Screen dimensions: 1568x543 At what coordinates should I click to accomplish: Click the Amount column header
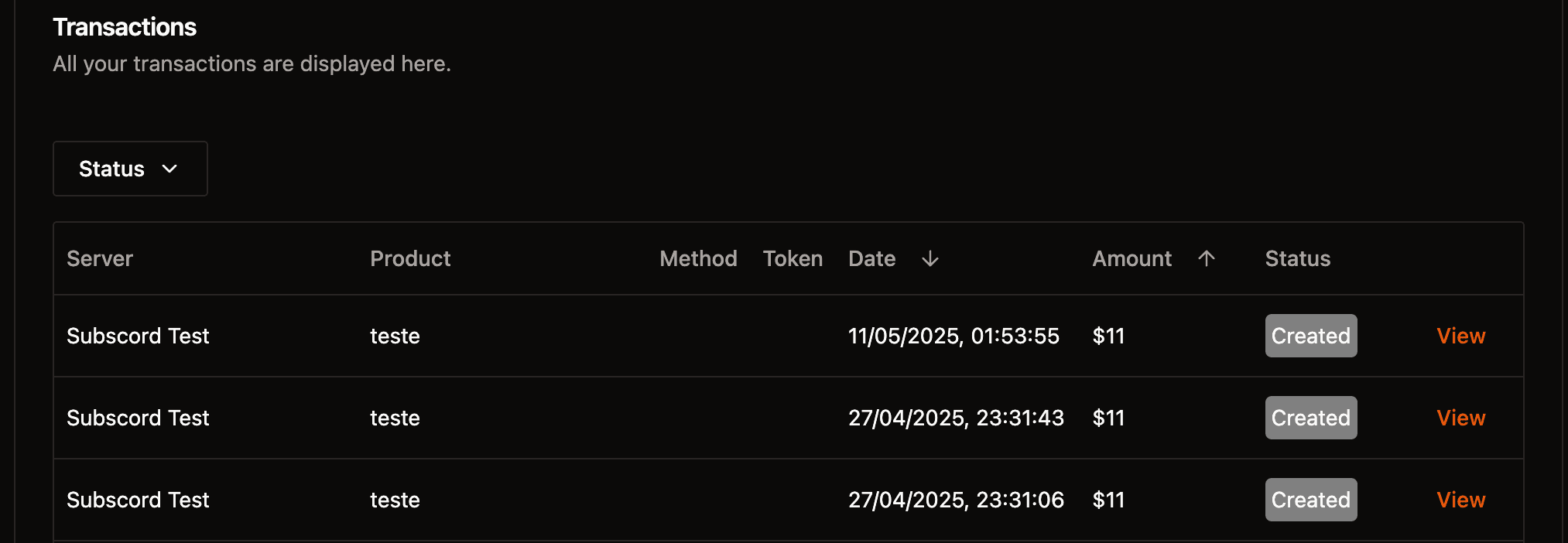[x=1131, y=258]
